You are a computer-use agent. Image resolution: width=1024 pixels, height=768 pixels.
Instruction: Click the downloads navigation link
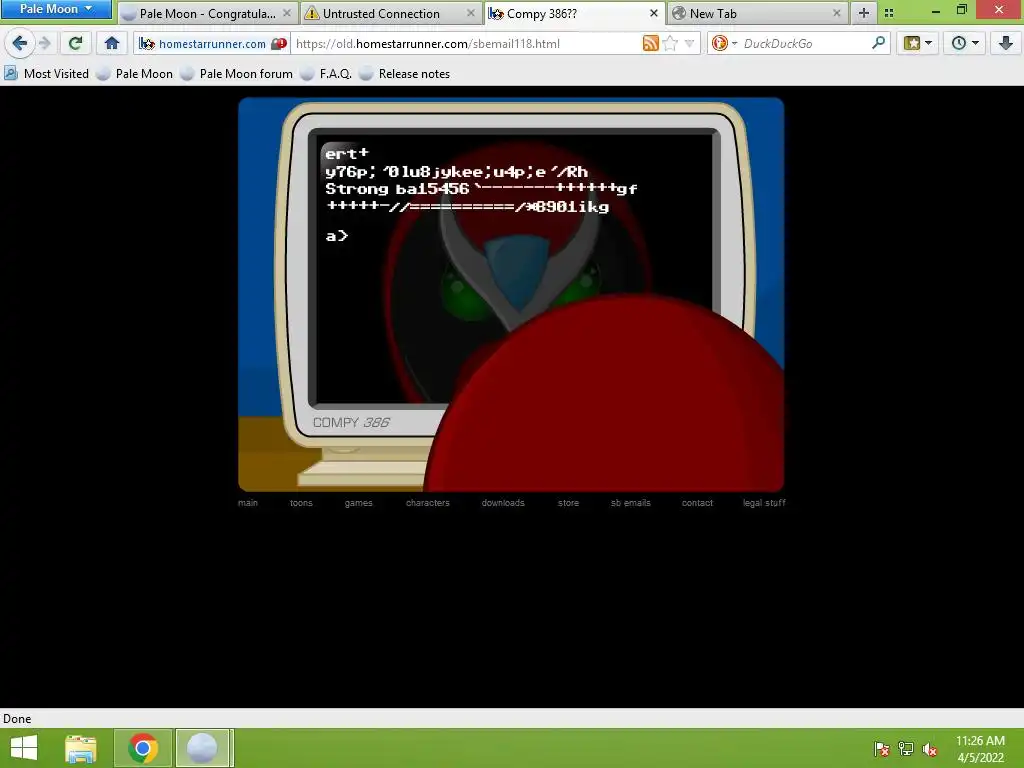click(503, 503)
